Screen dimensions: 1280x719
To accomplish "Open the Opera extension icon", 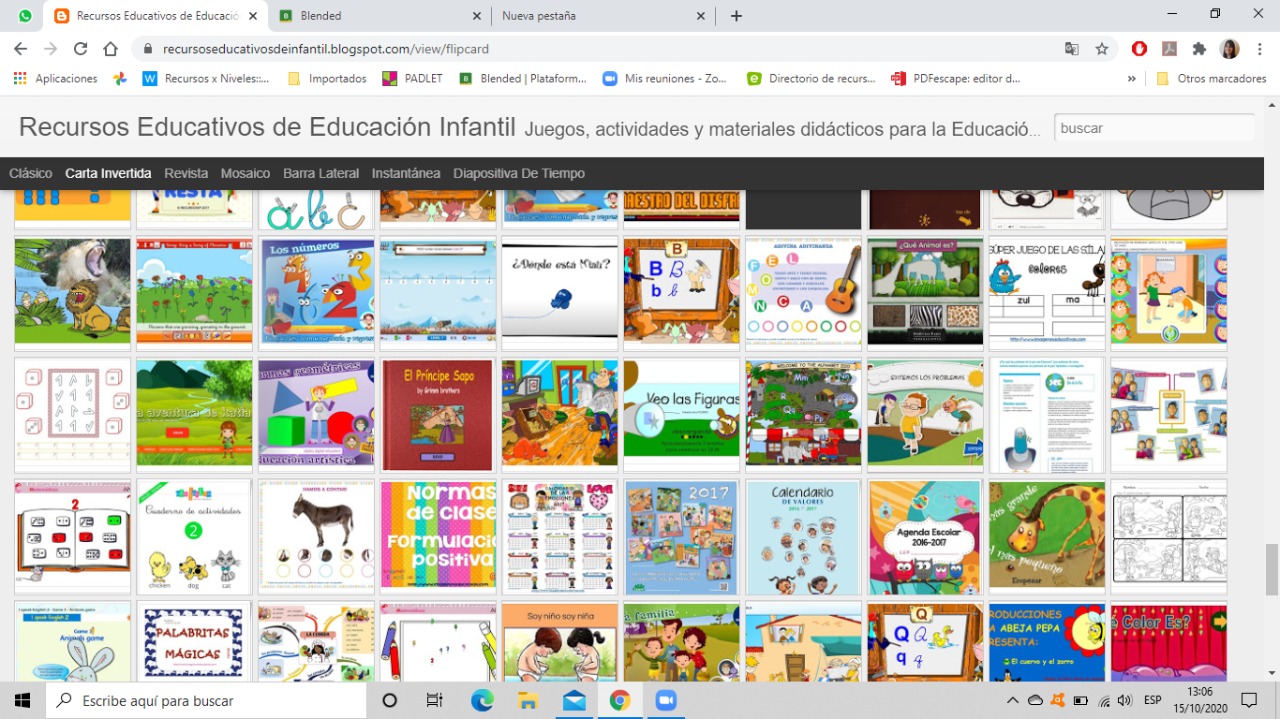I will point(1139,49).
